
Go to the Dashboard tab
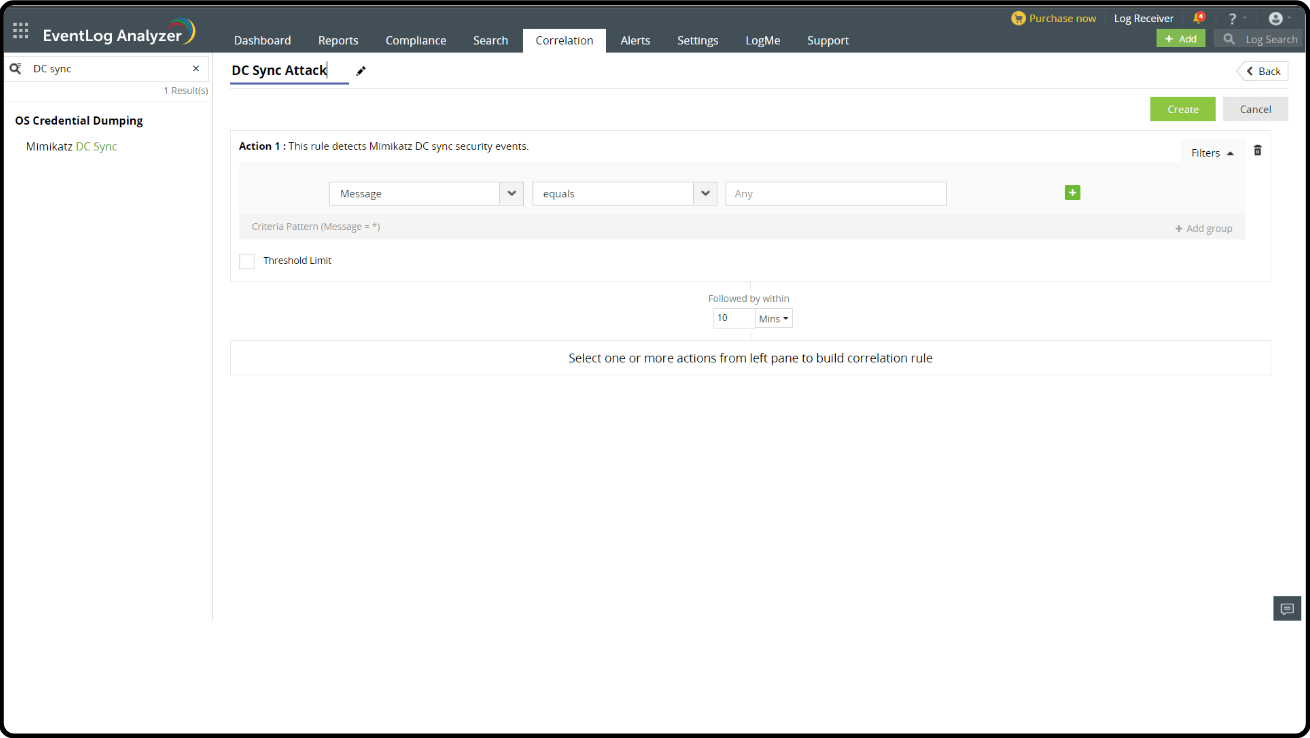(263, 40)
